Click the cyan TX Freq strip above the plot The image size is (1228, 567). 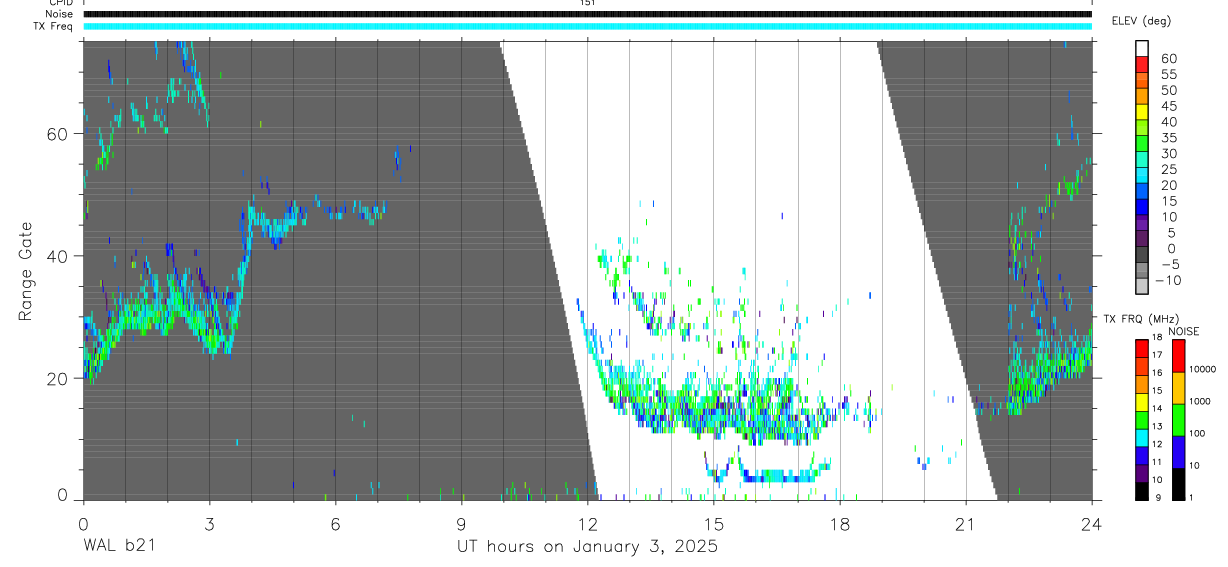coord(587,26)
